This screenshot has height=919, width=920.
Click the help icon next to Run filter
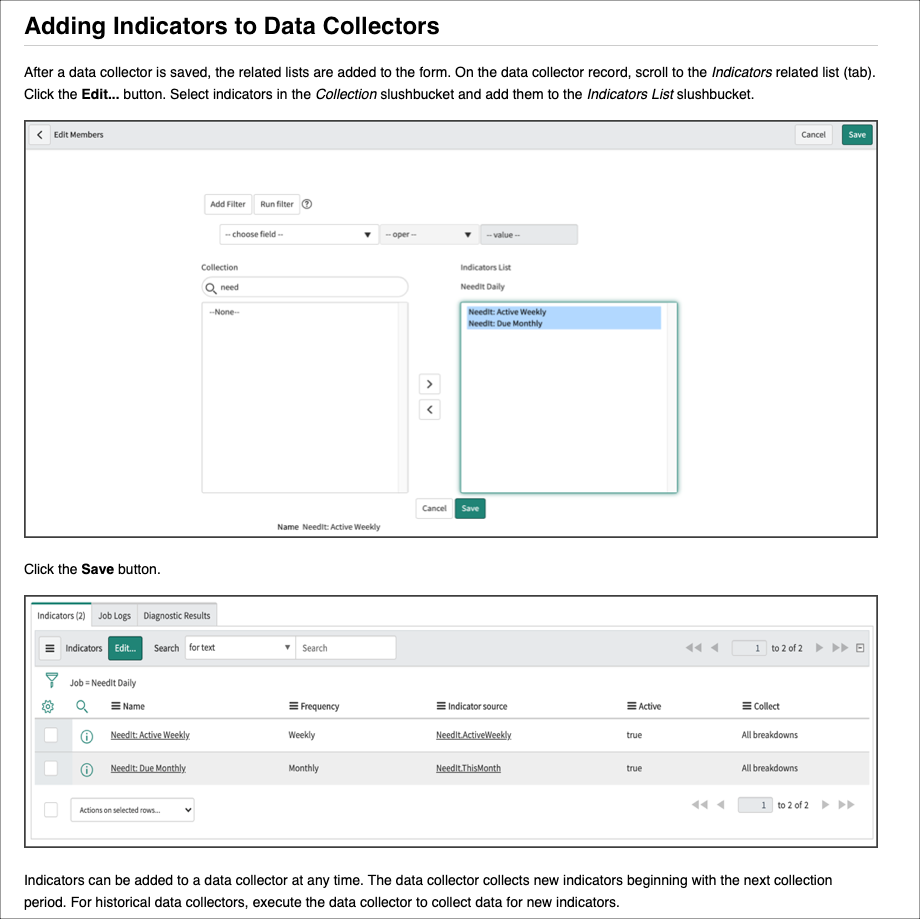tap(307, 203)
